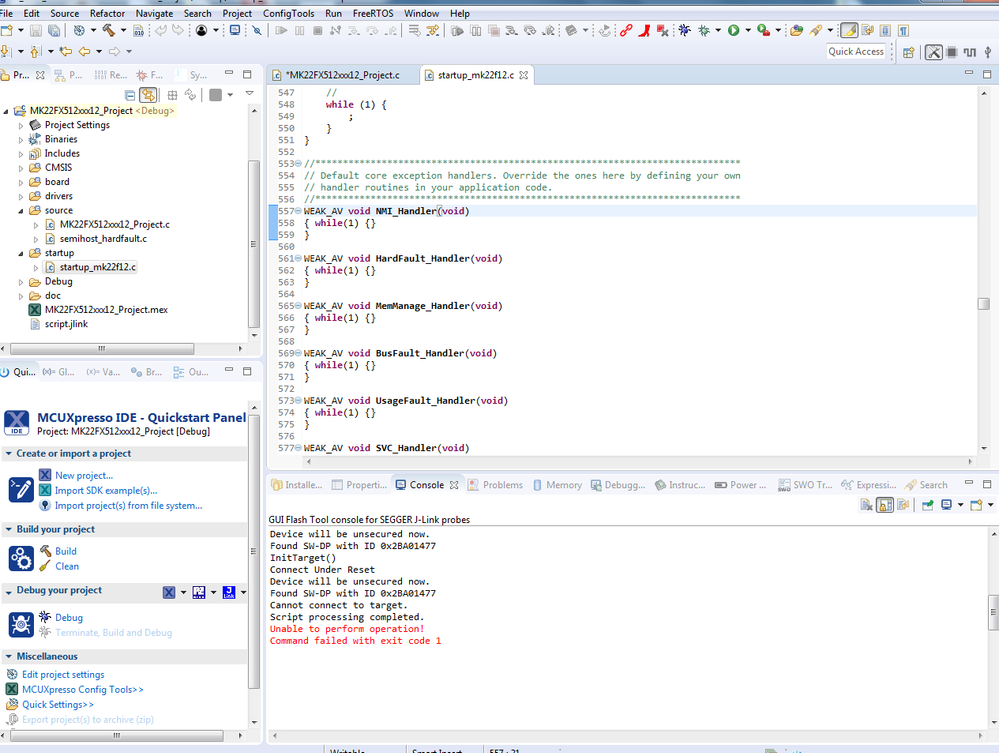Click the red chain link probe icon
The height and width of the screenshot is (753, 999).
pyautogui.click(x=626, y=31)
